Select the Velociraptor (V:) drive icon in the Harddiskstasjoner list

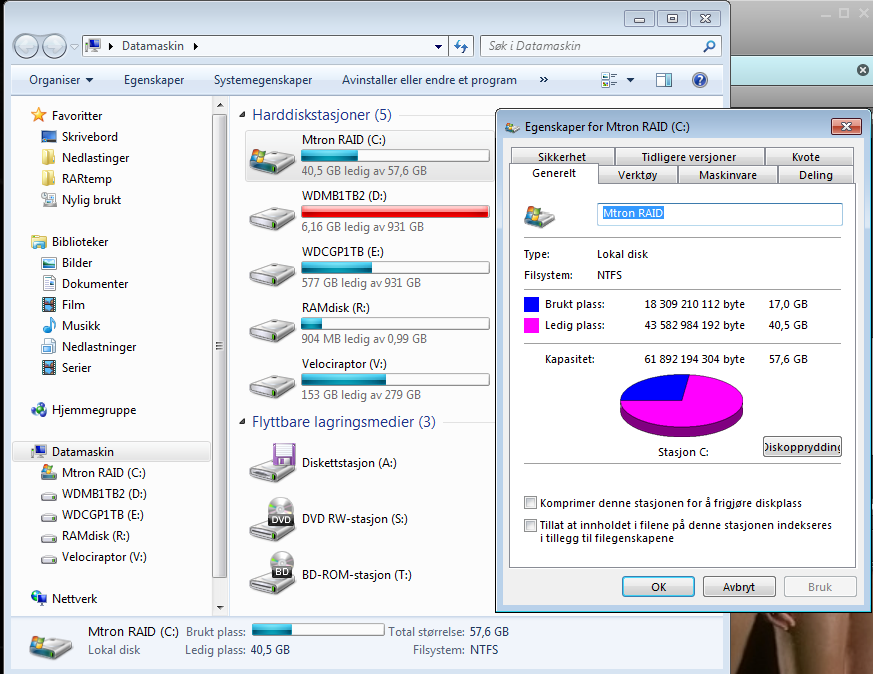tap(272, 386)
